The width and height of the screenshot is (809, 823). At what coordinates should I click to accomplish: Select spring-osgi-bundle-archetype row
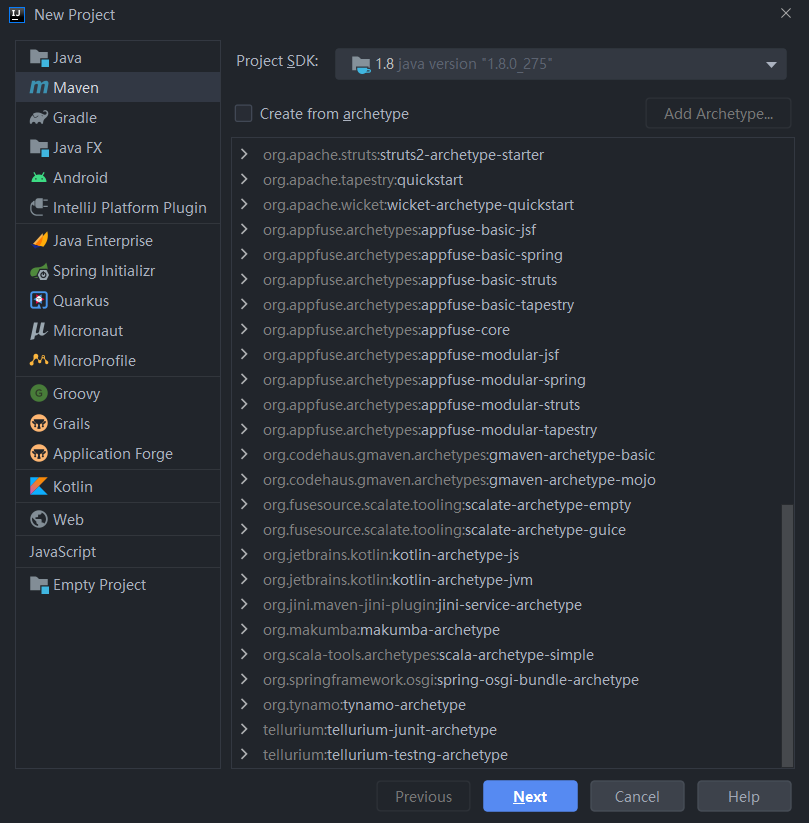click(512, 680)
